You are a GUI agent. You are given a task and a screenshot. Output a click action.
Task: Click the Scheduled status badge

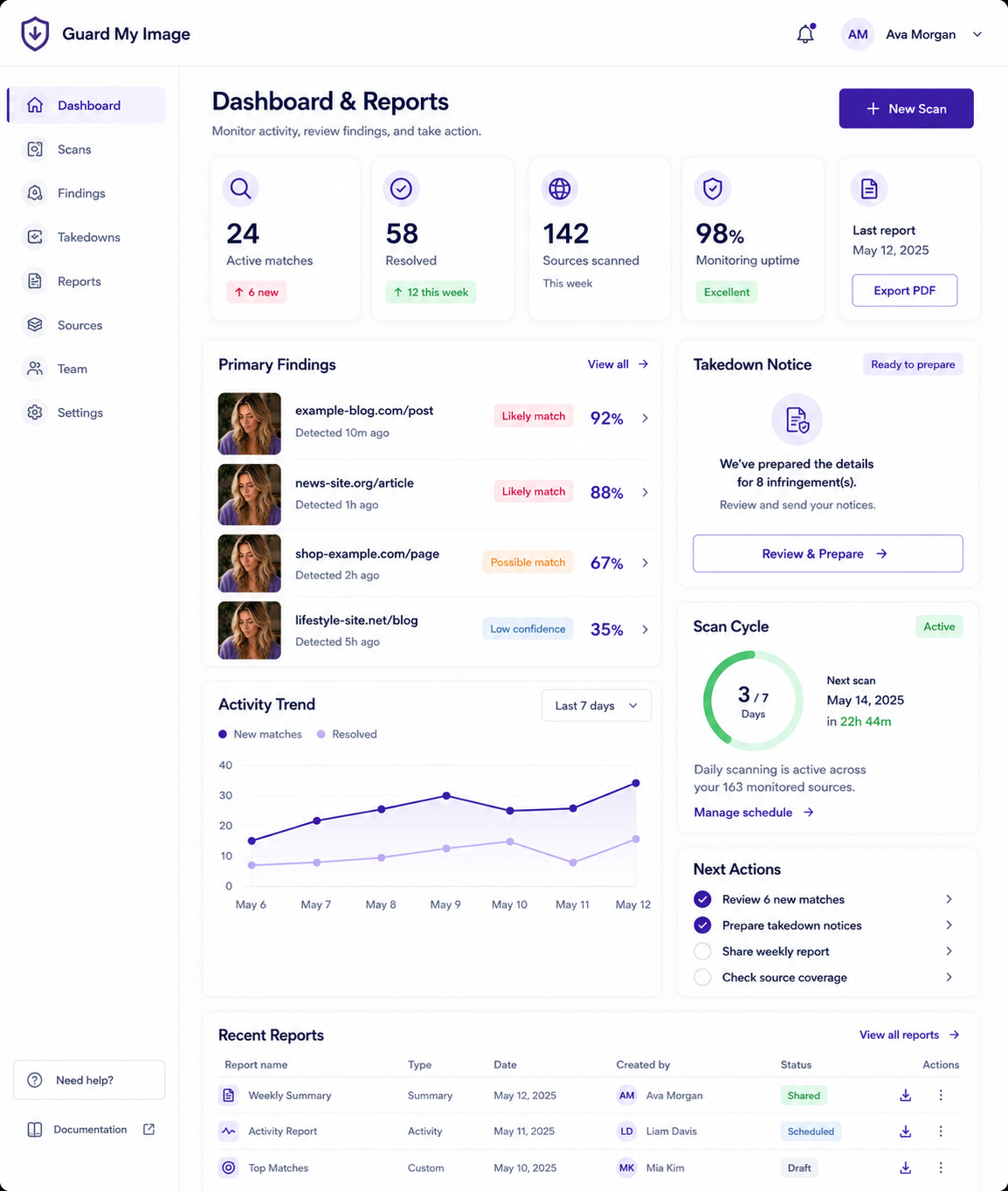[x=811, y=1131]
